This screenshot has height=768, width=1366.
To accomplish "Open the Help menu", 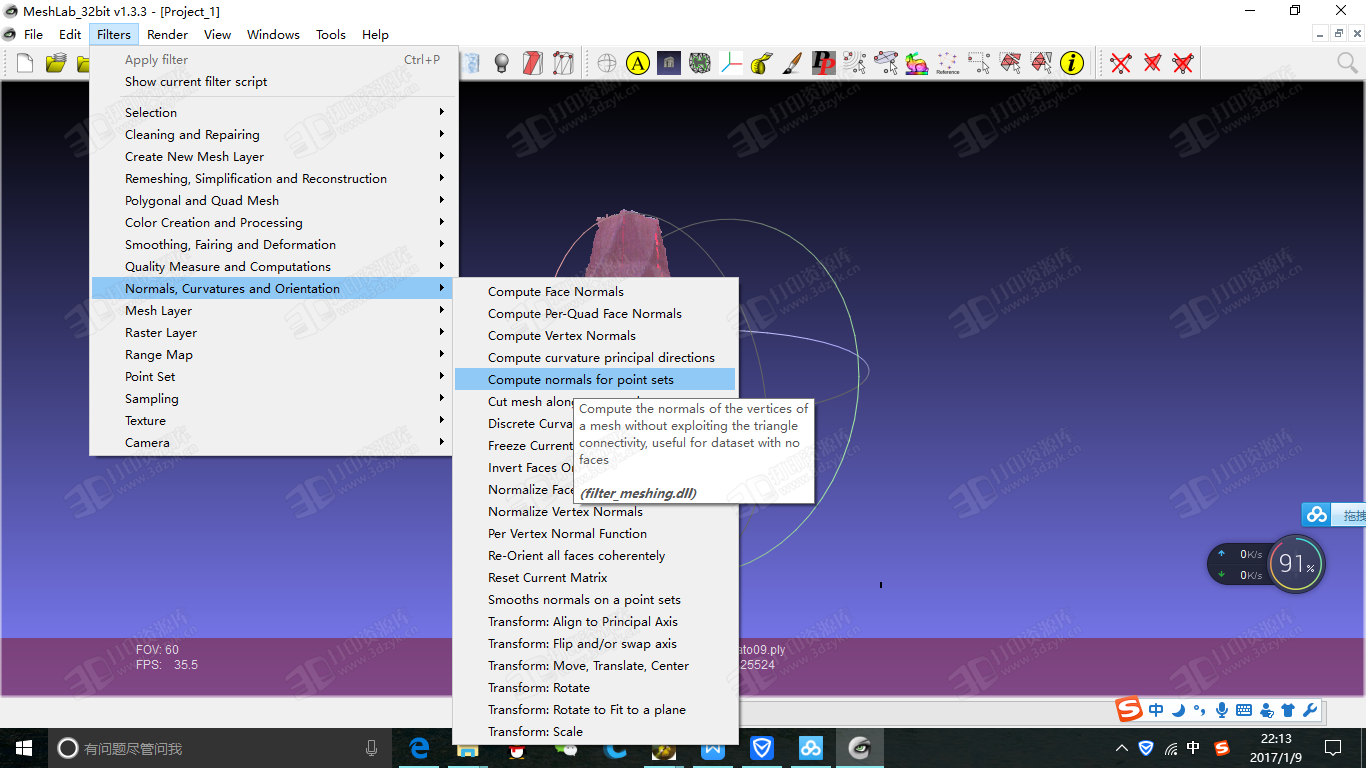I will [375, 34].
